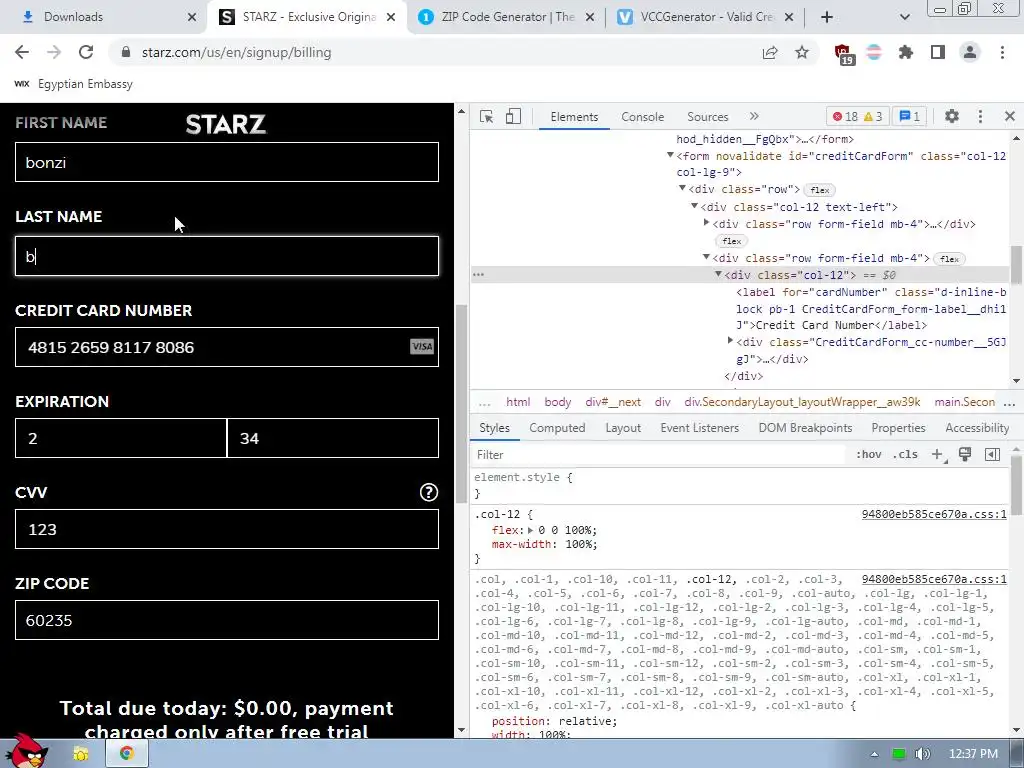This screenshot has width=1024, height=768.
Task: Click the expiration year field
Action: [333, 438]
